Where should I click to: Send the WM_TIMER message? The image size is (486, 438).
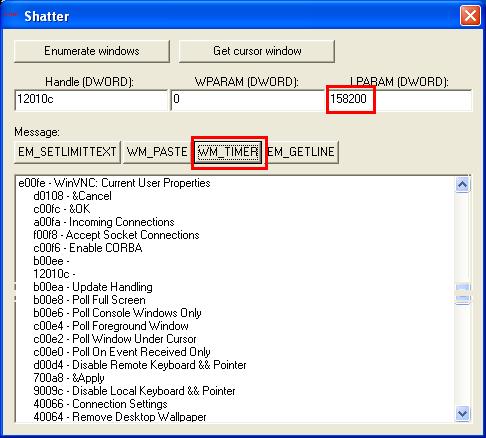click(228, 152)
